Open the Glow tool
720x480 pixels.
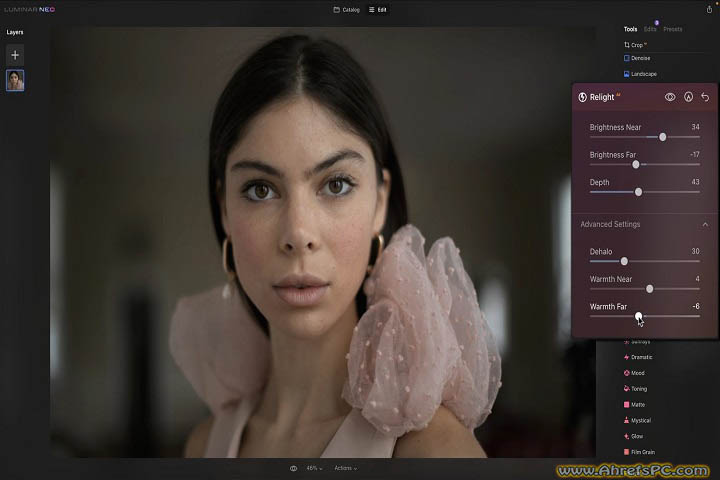pyautogui.click(x=633, y=436)
